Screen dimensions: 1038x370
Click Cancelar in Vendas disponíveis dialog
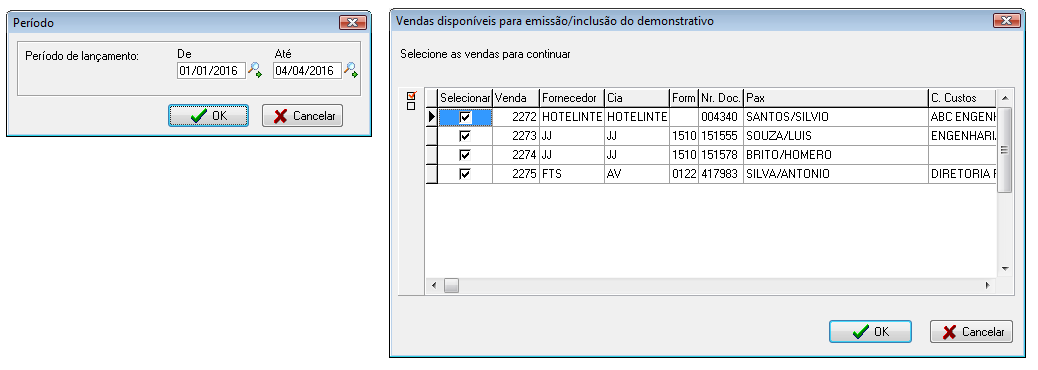[971, 332]
